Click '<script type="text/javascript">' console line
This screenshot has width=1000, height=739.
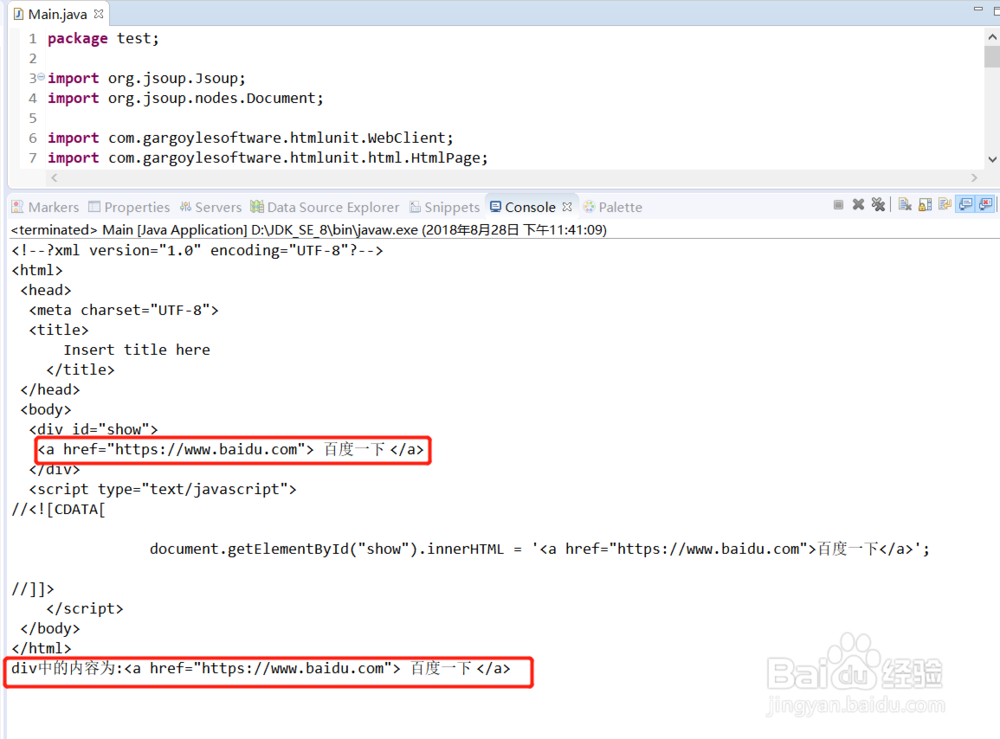coord(163,489)
